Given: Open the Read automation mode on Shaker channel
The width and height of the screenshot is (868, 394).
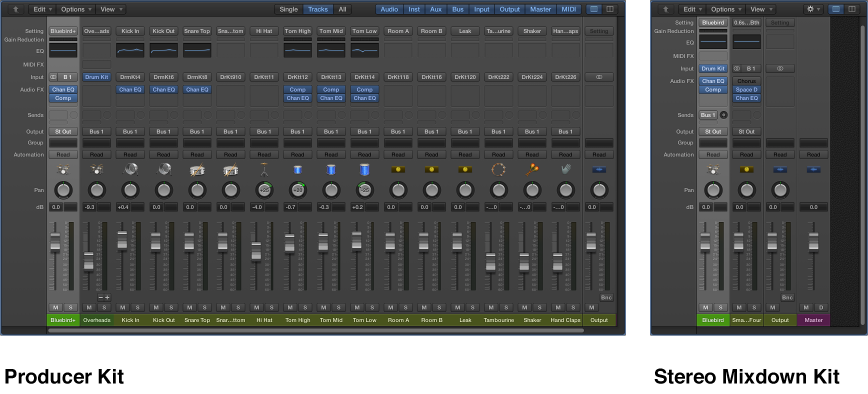Looking at the screenshot, I should [x=532, y=155].
